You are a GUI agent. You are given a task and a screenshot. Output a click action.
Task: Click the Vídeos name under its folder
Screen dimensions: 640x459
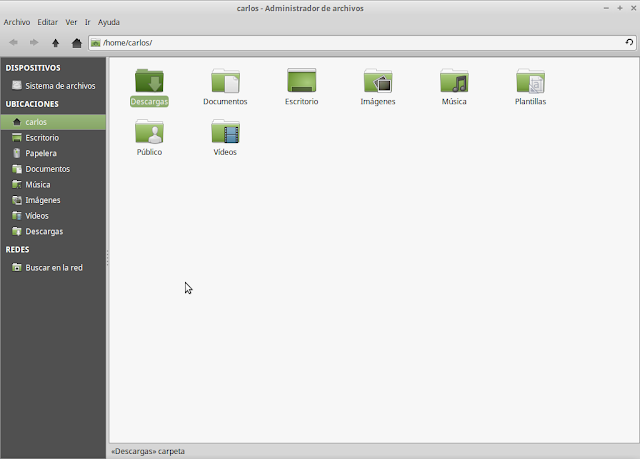pyautogui.click(x=225, y=152)
